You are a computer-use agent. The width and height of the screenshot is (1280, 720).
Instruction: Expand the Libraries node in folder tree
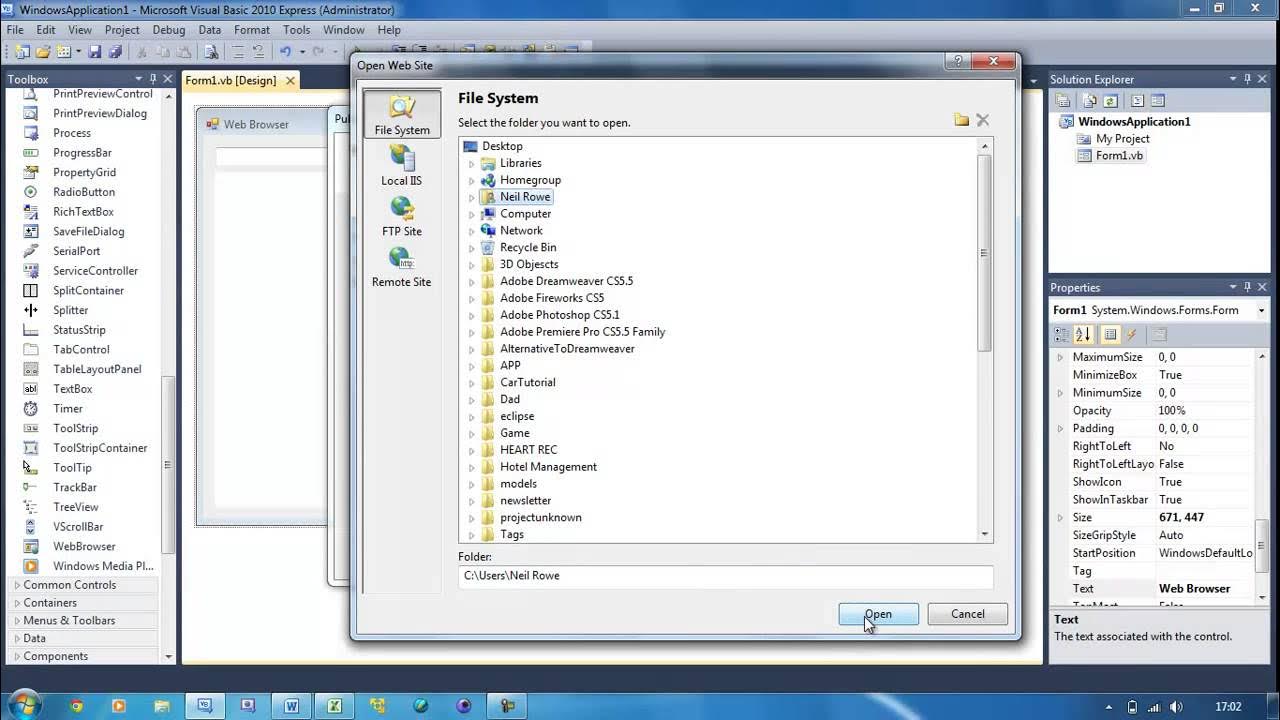472,163
